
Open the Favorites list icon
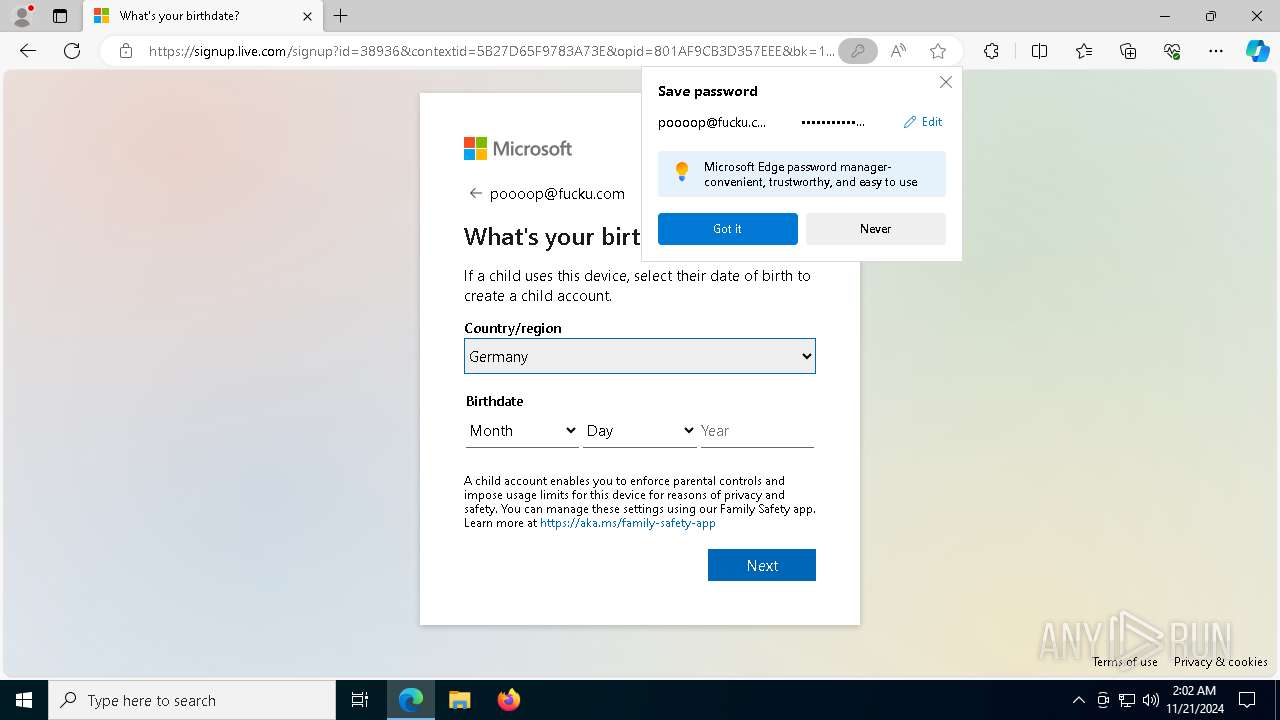[1084, 51]
